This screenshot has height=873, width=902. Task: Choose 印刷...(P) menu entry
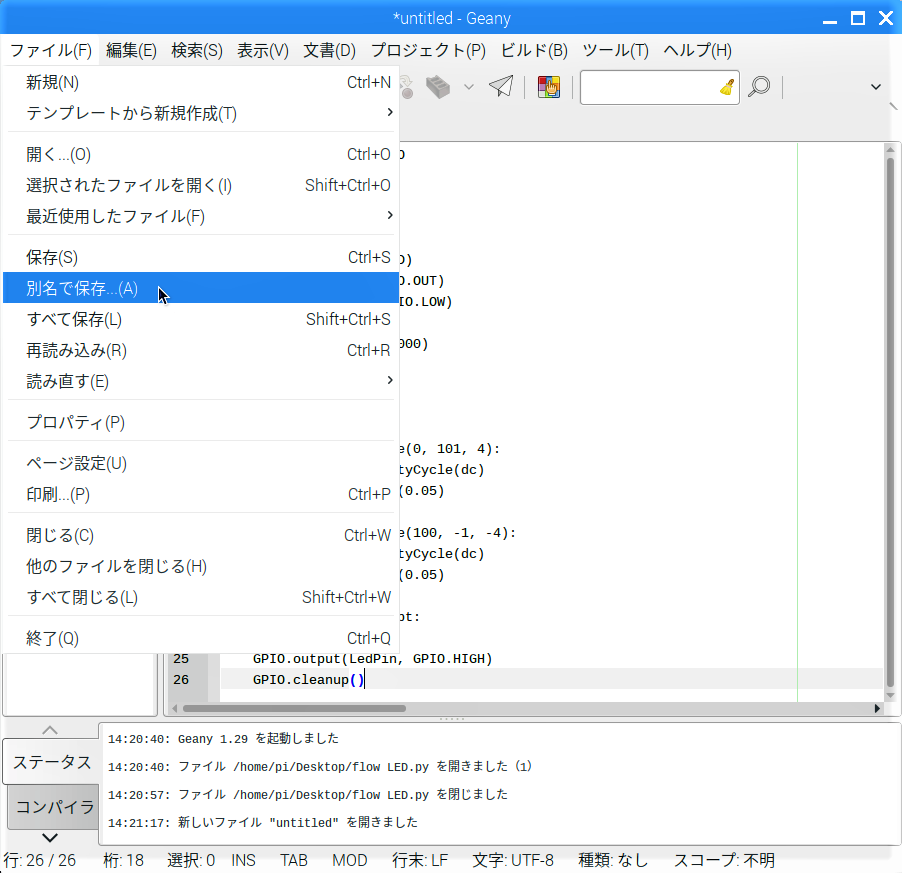click(201, 494)
